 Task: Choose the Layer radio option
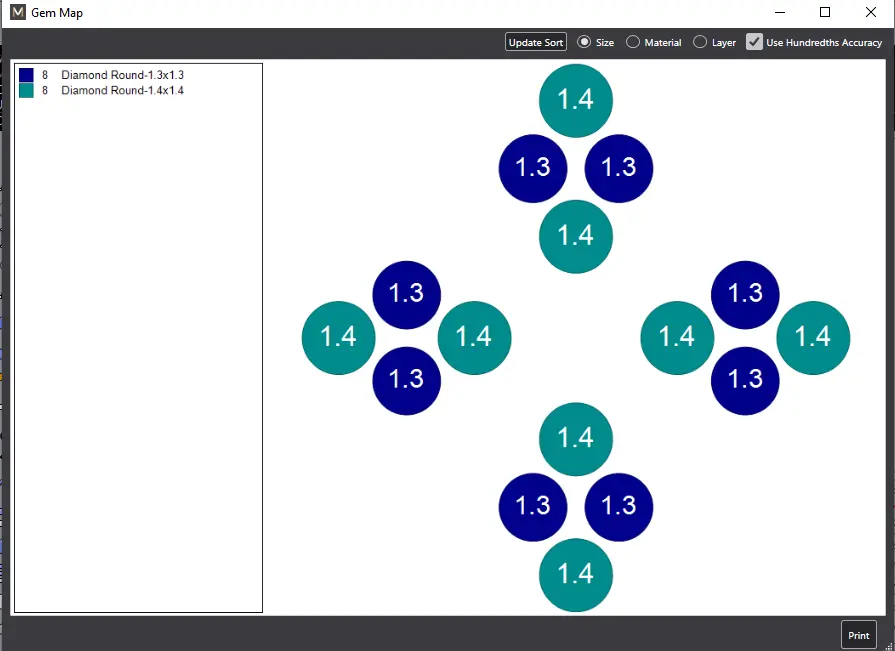pos(700,42)
